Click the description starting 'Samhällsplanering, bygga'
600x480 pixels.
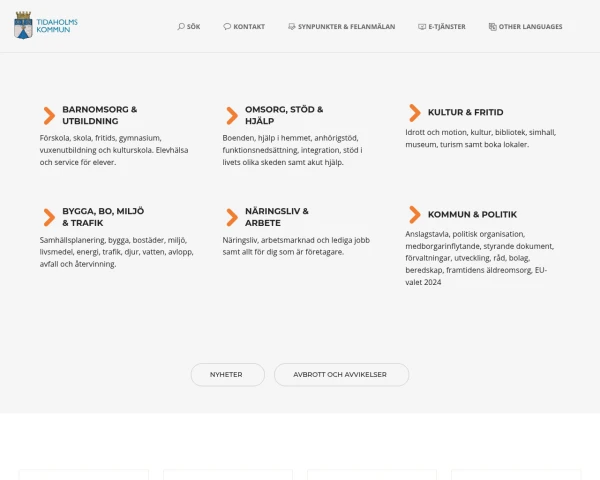click(x=116, y=252)
